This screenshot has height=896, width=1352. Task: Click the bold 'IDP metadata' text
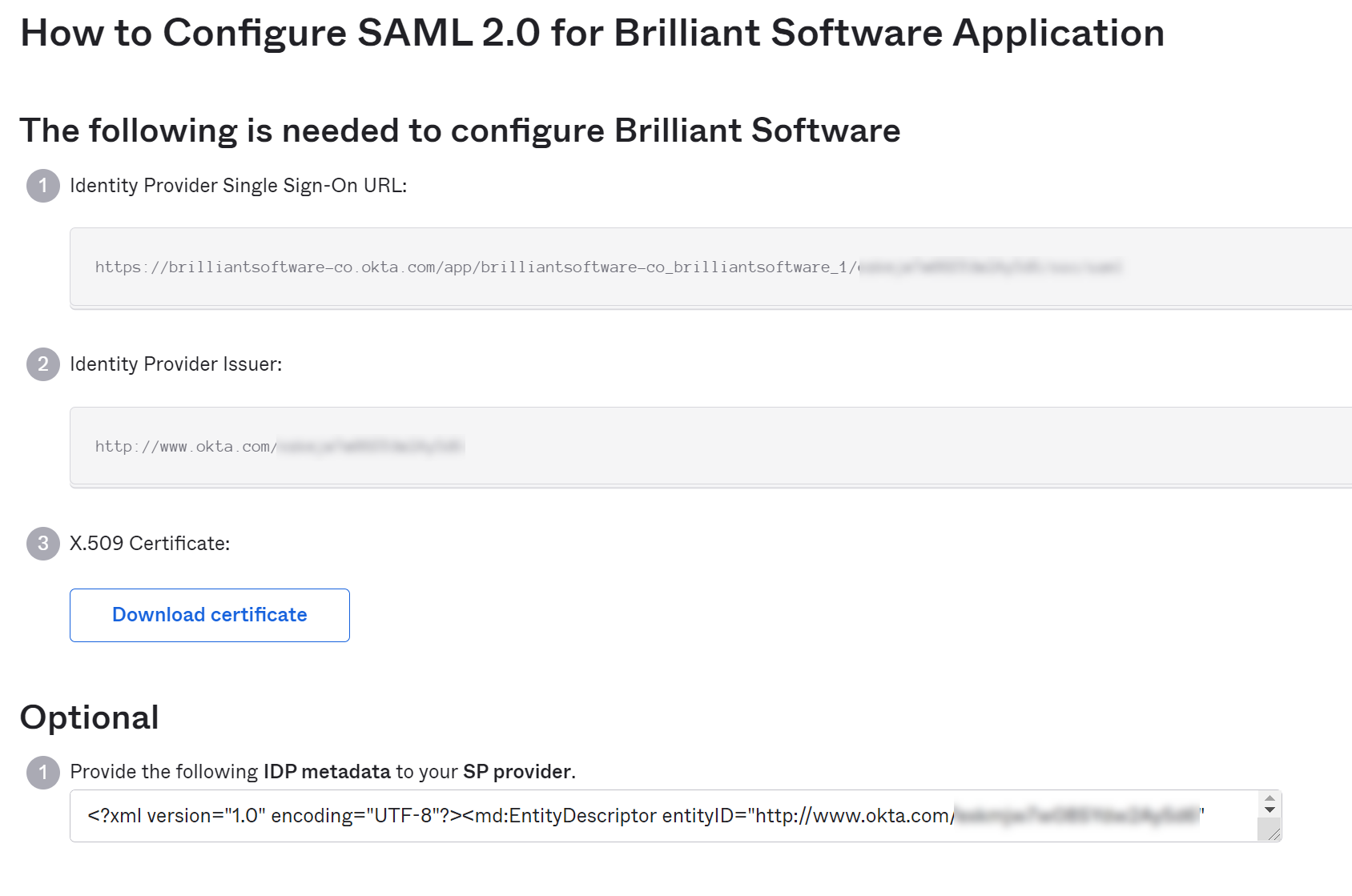click(327, 772)
